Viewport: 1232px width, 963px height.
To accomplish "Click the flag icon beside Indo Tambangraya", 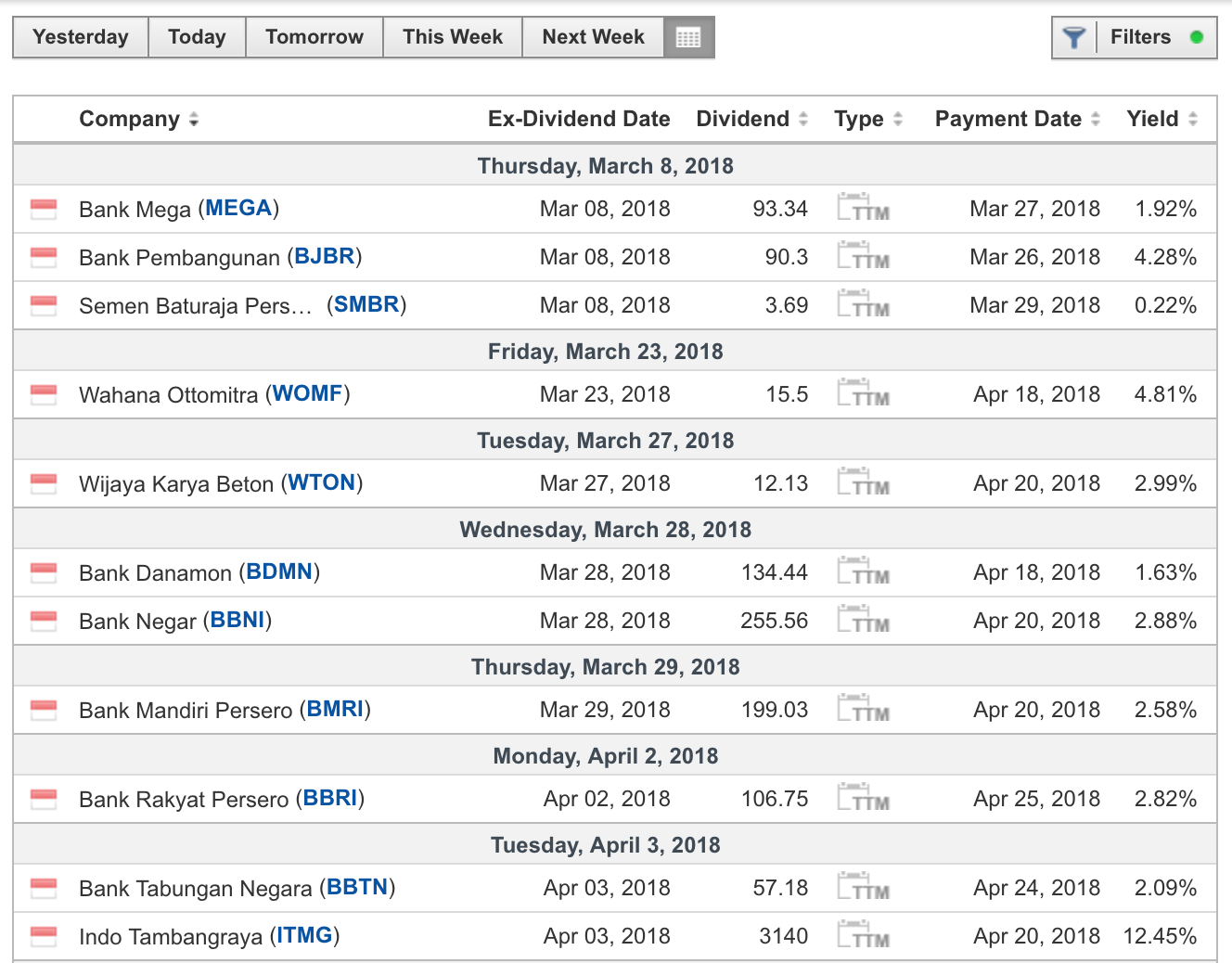I will click(x=44, y=936).
